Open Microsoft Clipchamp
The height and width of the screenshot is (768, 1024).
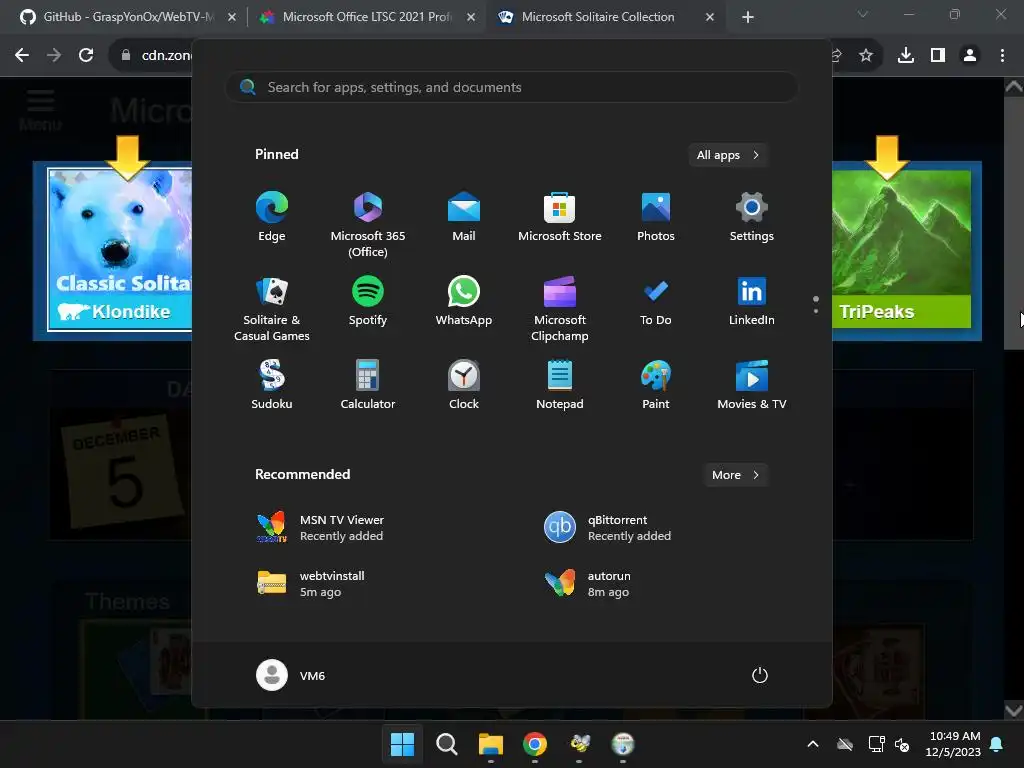(560, 309)
